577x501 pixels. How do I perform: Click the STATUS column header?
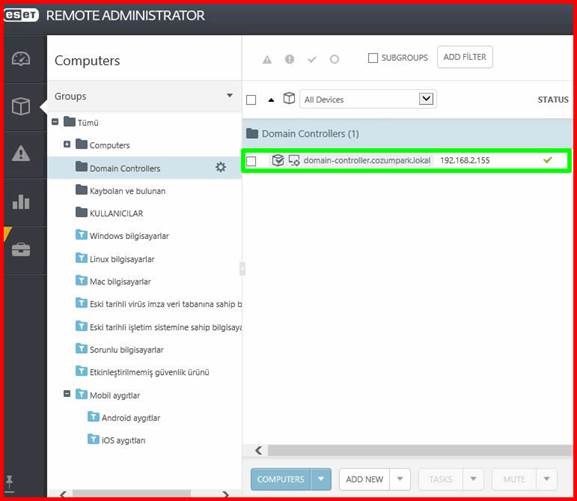click(x=553, y=99)
